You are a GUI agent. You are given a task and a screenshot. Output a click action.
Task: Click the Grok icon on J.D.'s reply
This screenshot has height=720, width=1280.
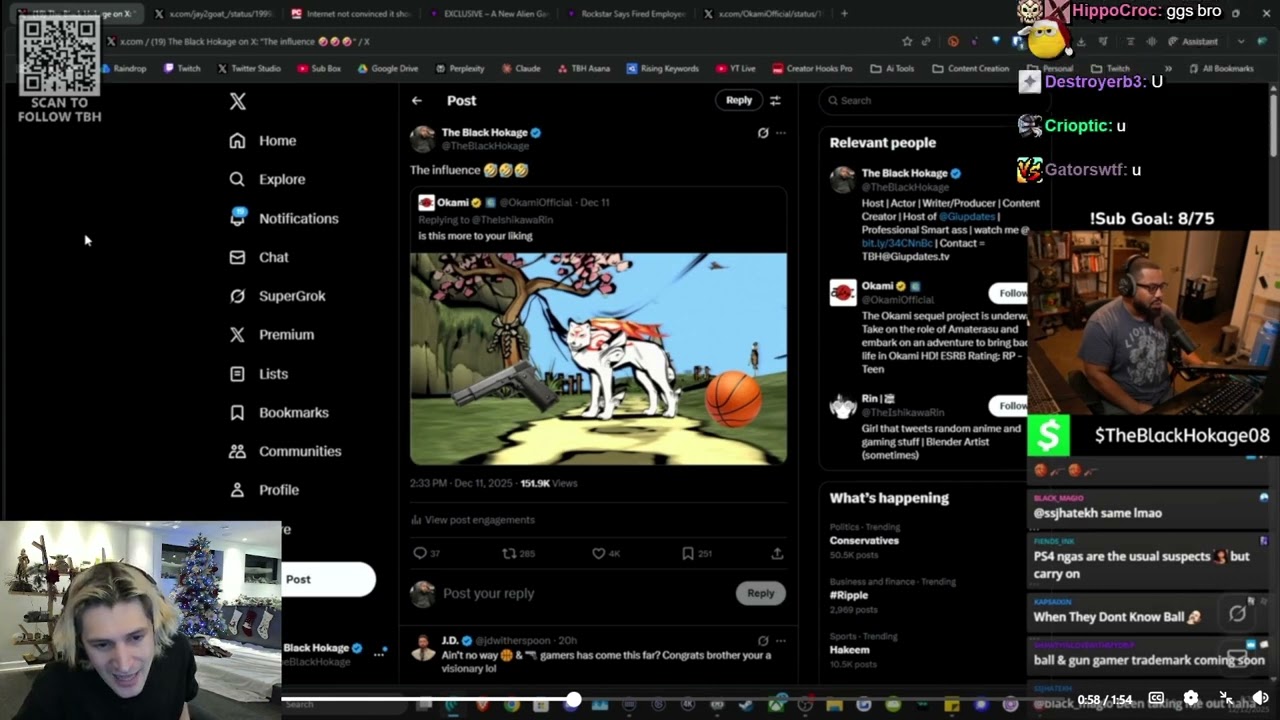click(x=763, y=641)
